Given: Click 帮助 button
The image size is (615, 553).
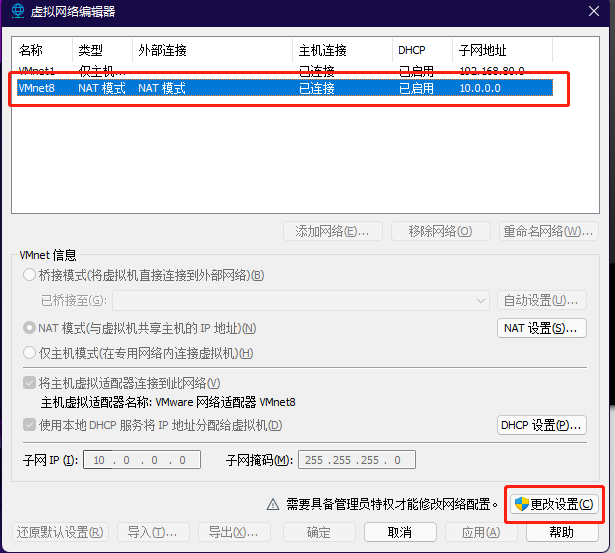Looking at the screenshot, I should pos(562,532).
